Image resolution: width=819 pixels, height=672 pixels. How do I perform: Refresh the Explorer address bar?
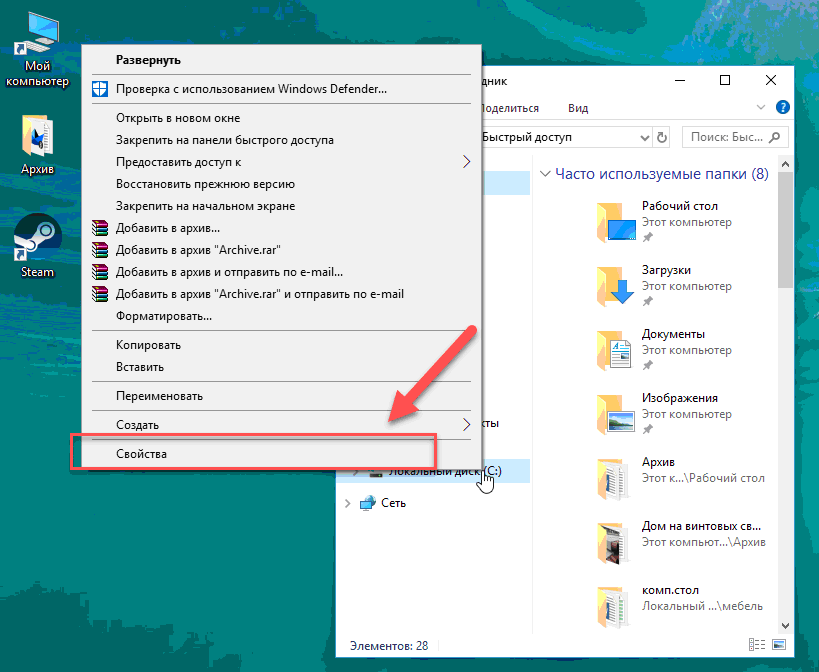click(x=662, y=137)
